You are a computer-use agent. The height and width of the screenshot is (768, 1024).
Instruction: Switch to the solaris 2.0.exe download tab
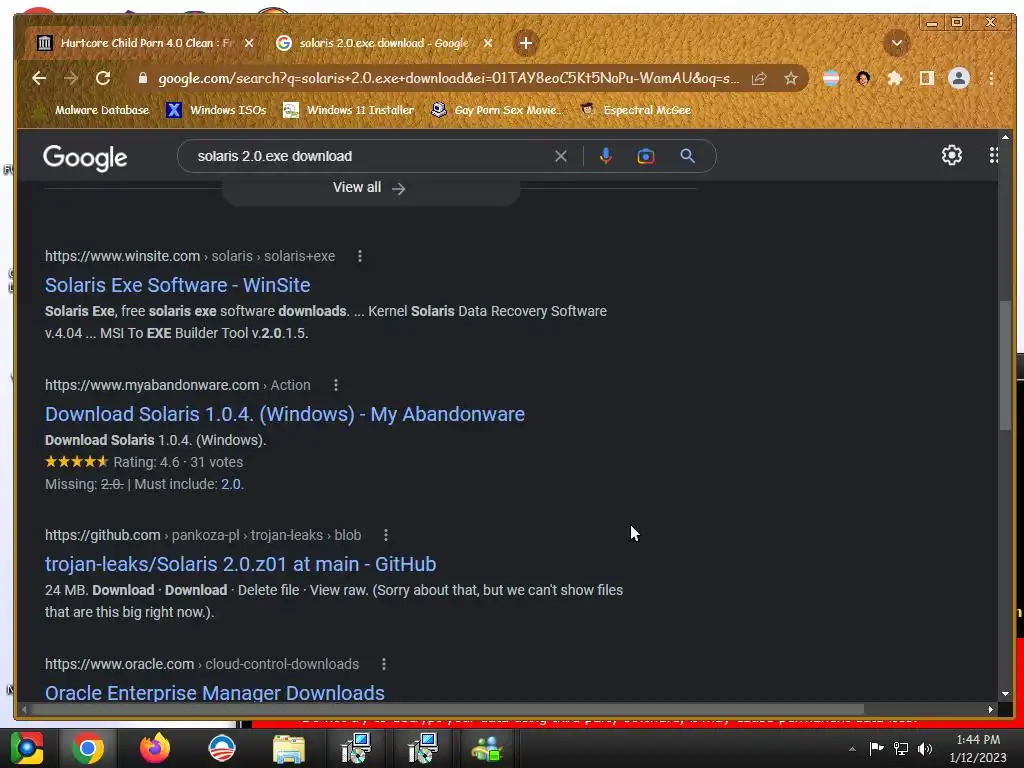tap(384, 43)
